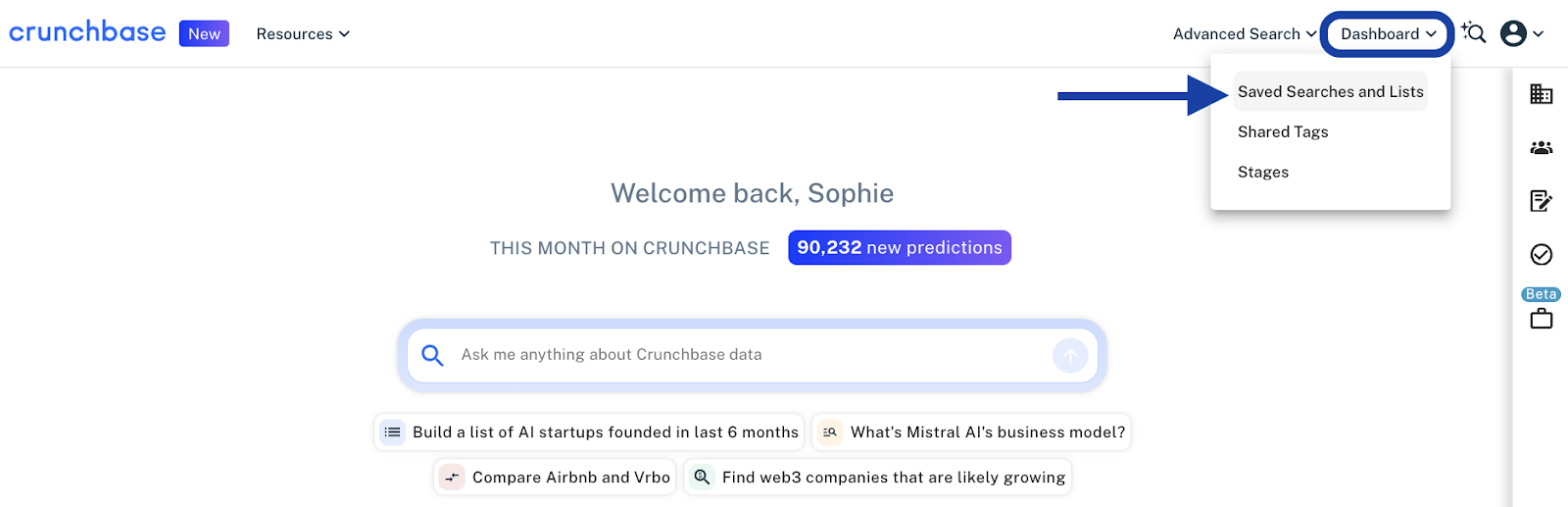Open the user account avatar menu
The image size is (1568, 507).
pyautogui.click(x=1522, y=33)
